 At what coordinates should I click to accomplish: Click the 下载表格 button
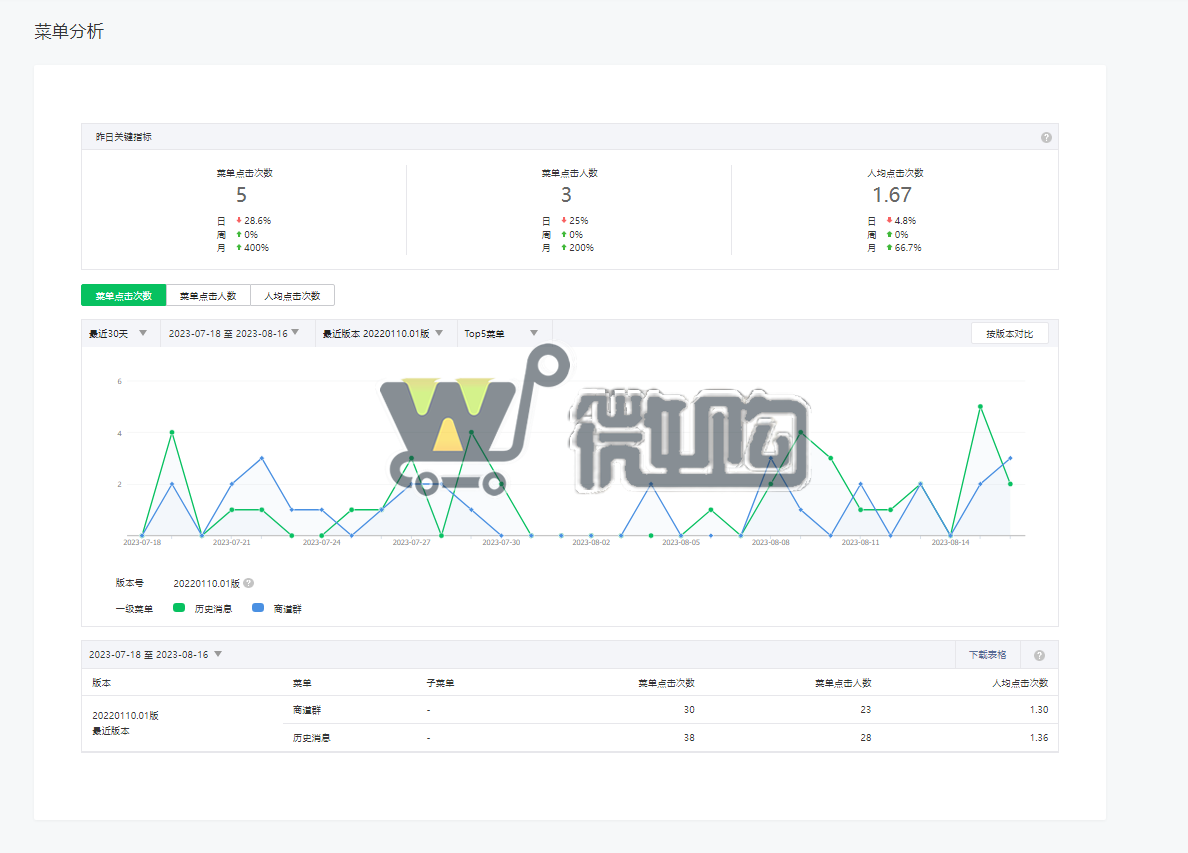pyautogui.click(x=987, y=655)
